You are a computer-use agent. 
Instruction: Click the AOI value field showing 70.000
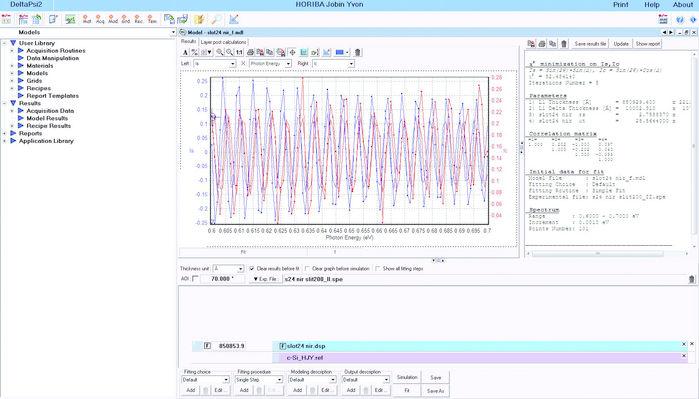pos(222,279)
